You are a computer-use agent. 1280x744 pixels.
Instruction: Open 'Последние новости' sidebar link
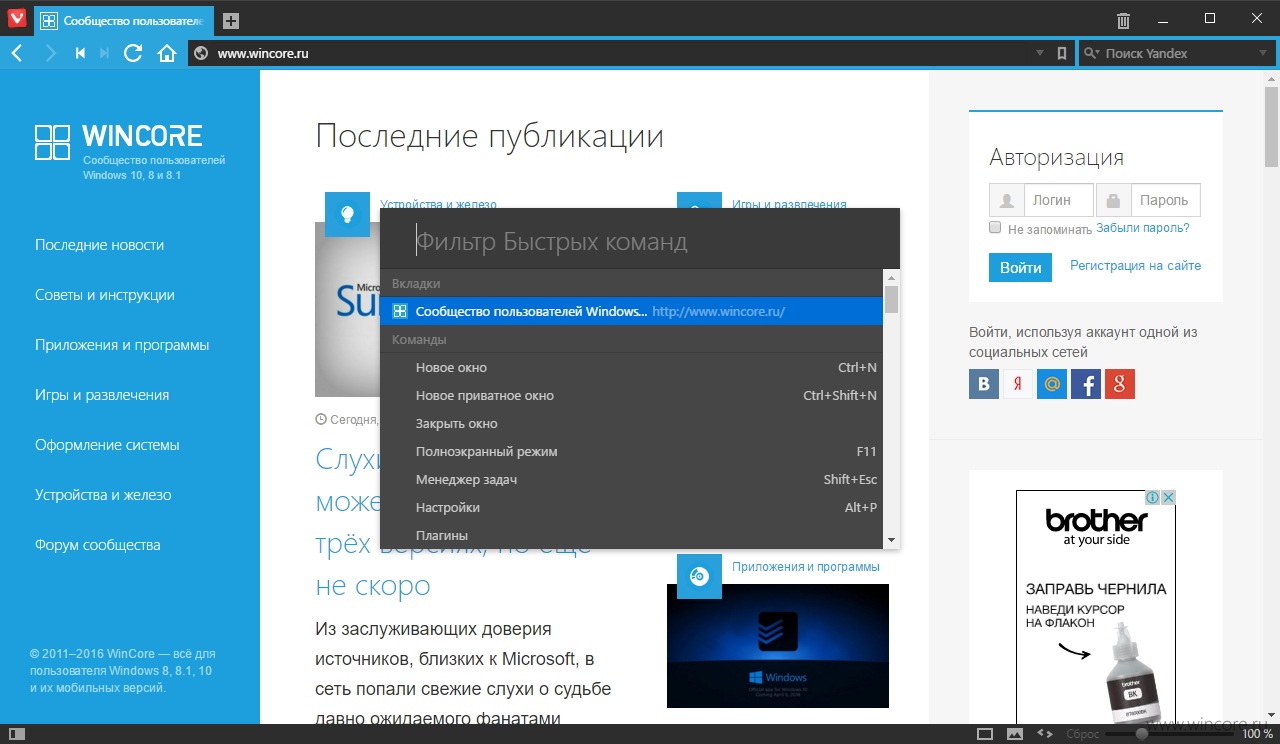tap(99, 245)
